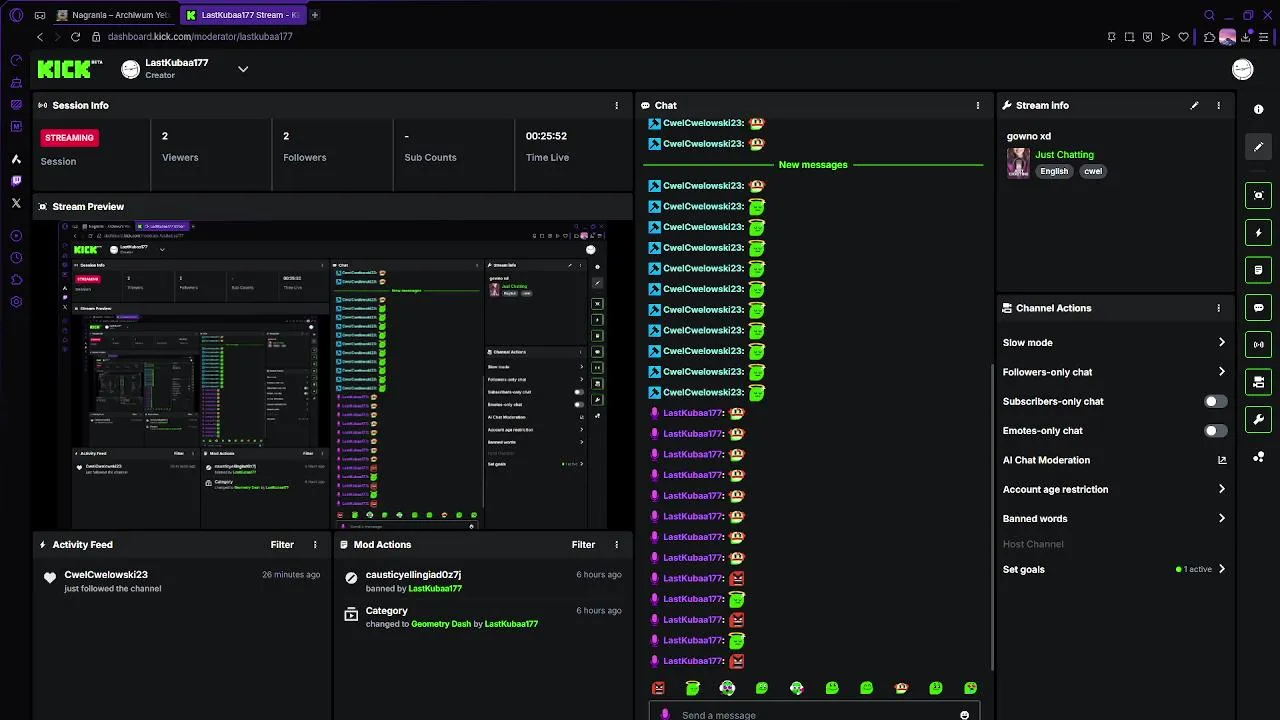Open Chat panel three-dot menu
This screenshot has height=720, width=1280.
(x=978, y=105)
